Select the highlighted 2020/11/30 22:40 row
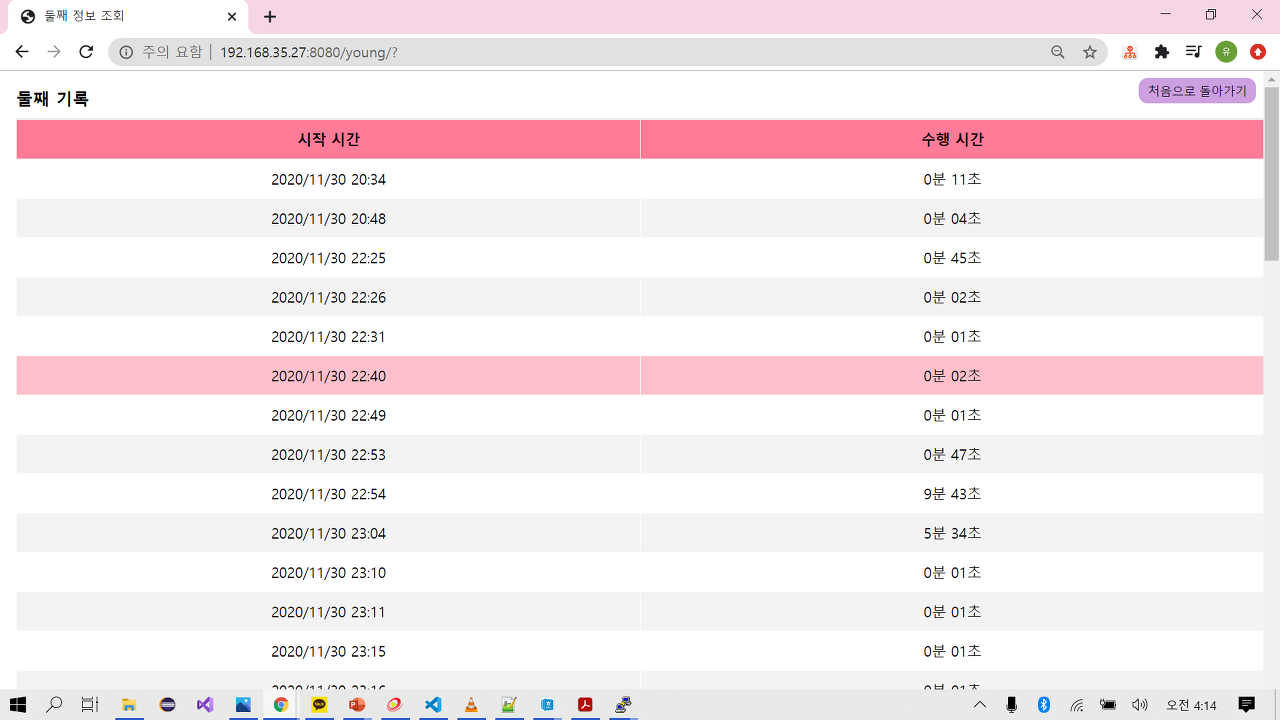 point(328,376)
